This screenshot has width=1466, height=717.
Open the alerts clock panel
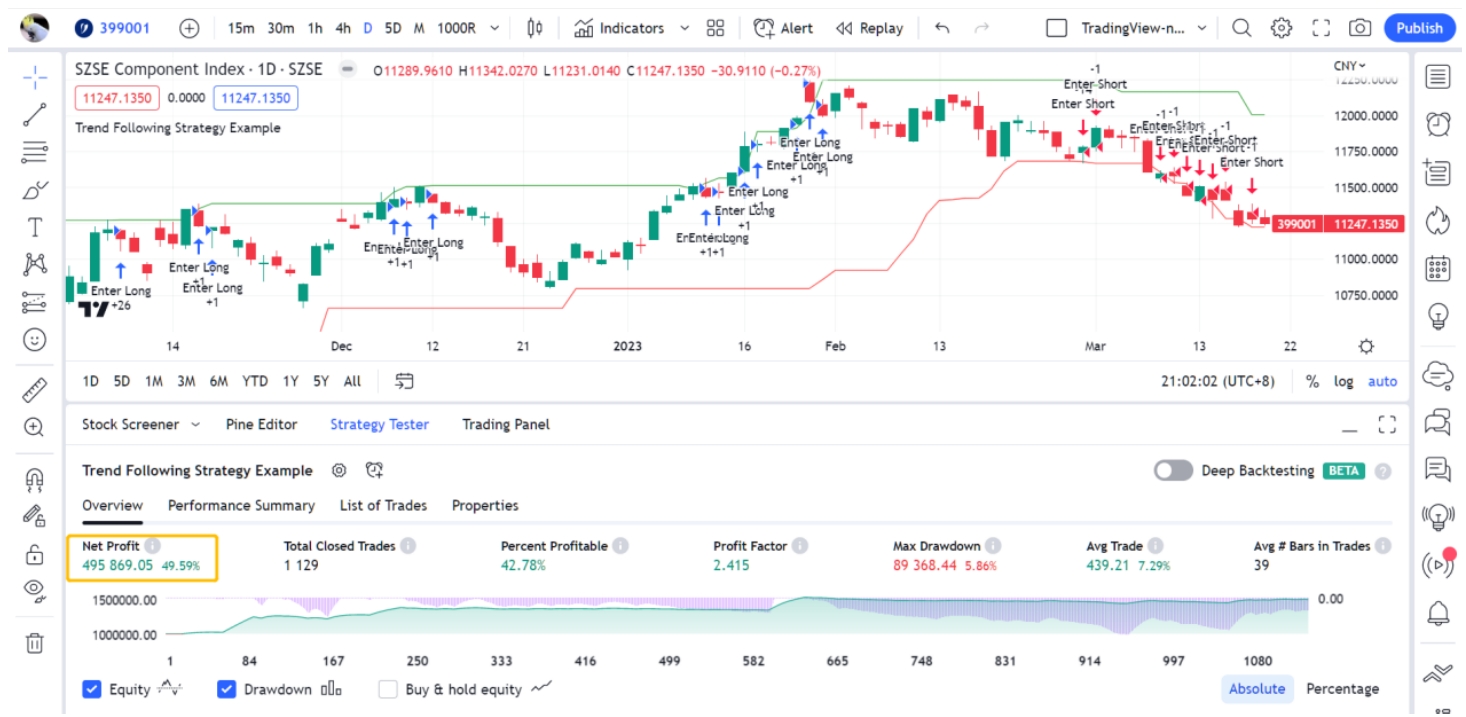(x=1438, y=124)
